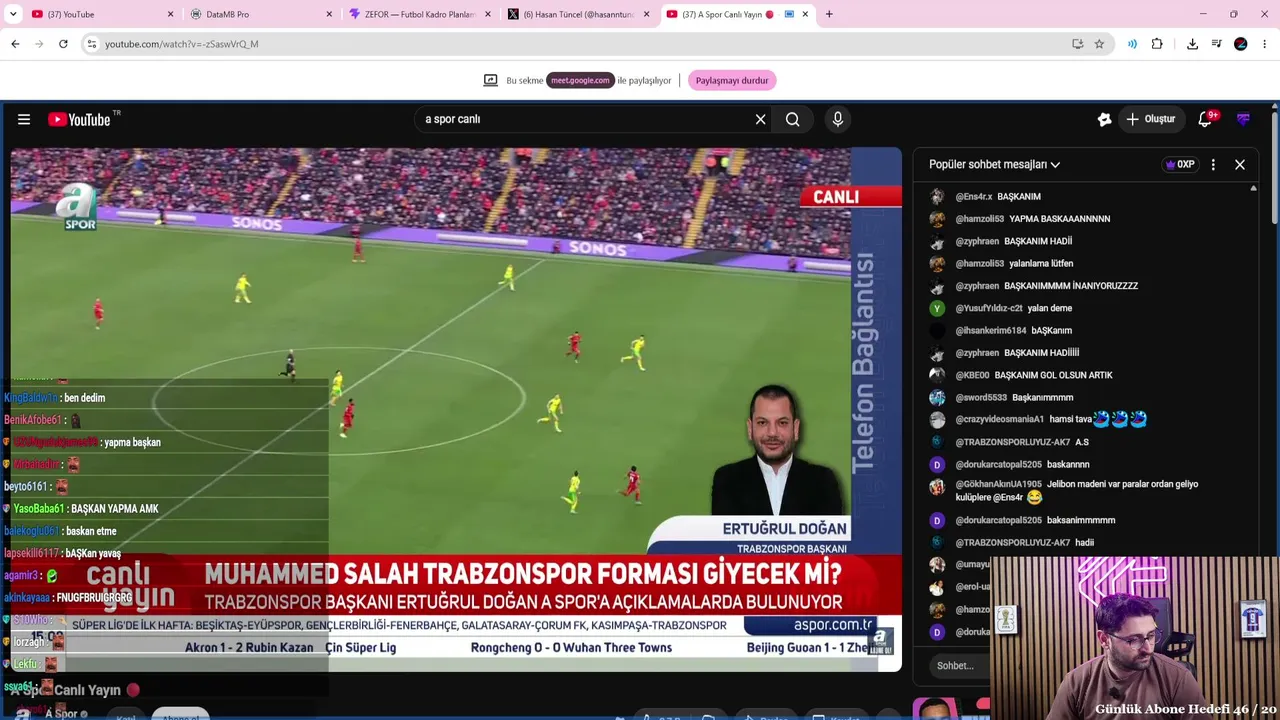Click the 'BAŞKANIM GOL OLSUN ARTIK' message
1280x720 pixels.
coord(1054,375)
